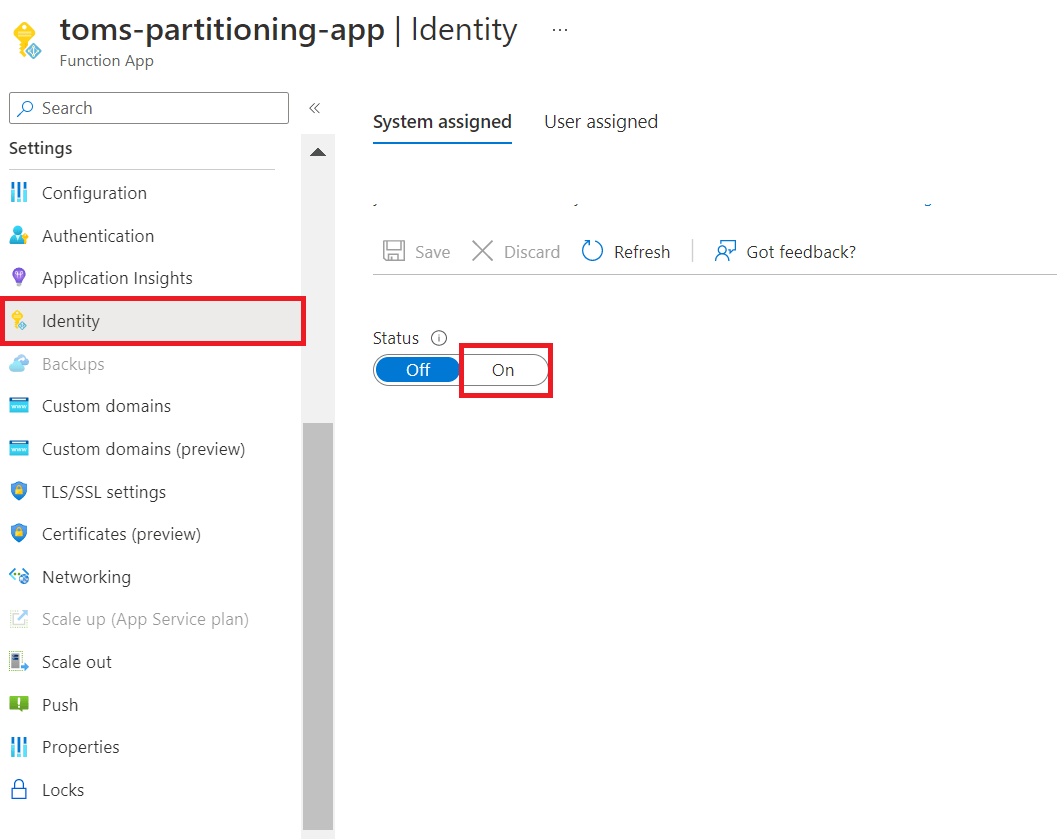
Task: Open Custom domains settings
Action: pos(104,405)
